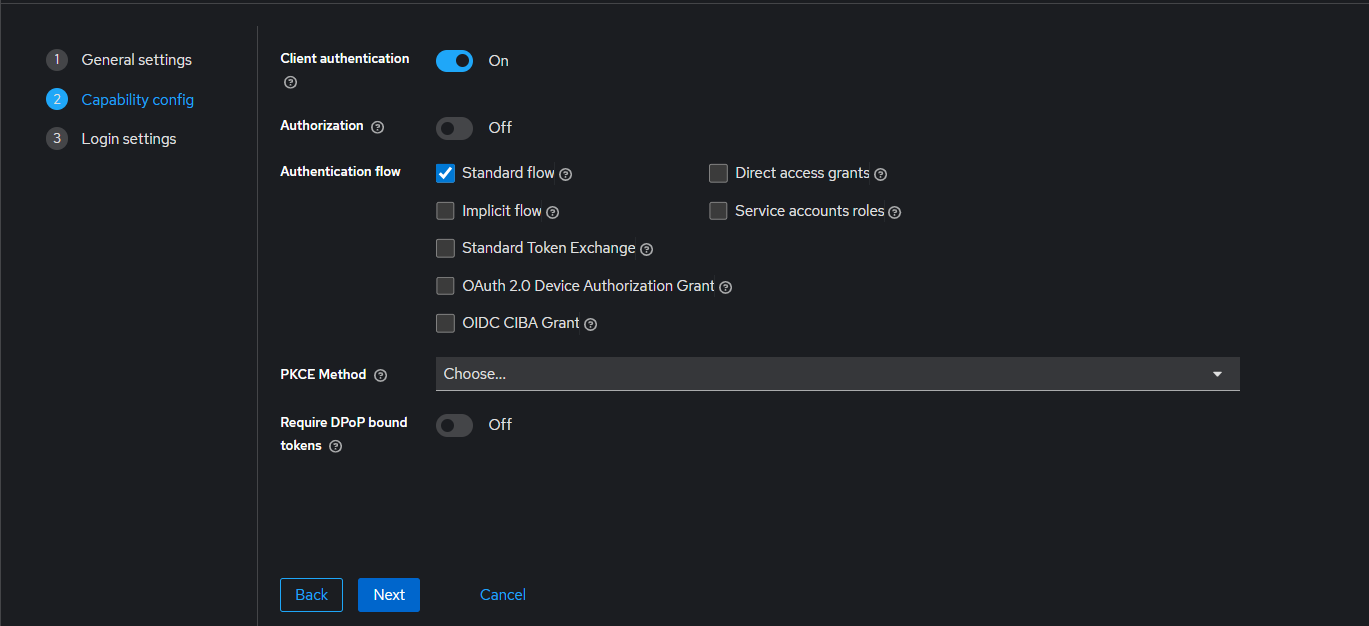Open help for OAuth 2.0 Device Authorization Grant
The width and height of the screenshot is (1369, 626).
(726, 287)
